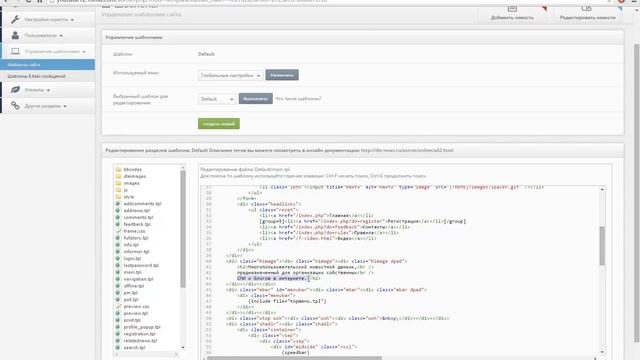
Task: Click the dleimages folder icon
Action: 118,176
